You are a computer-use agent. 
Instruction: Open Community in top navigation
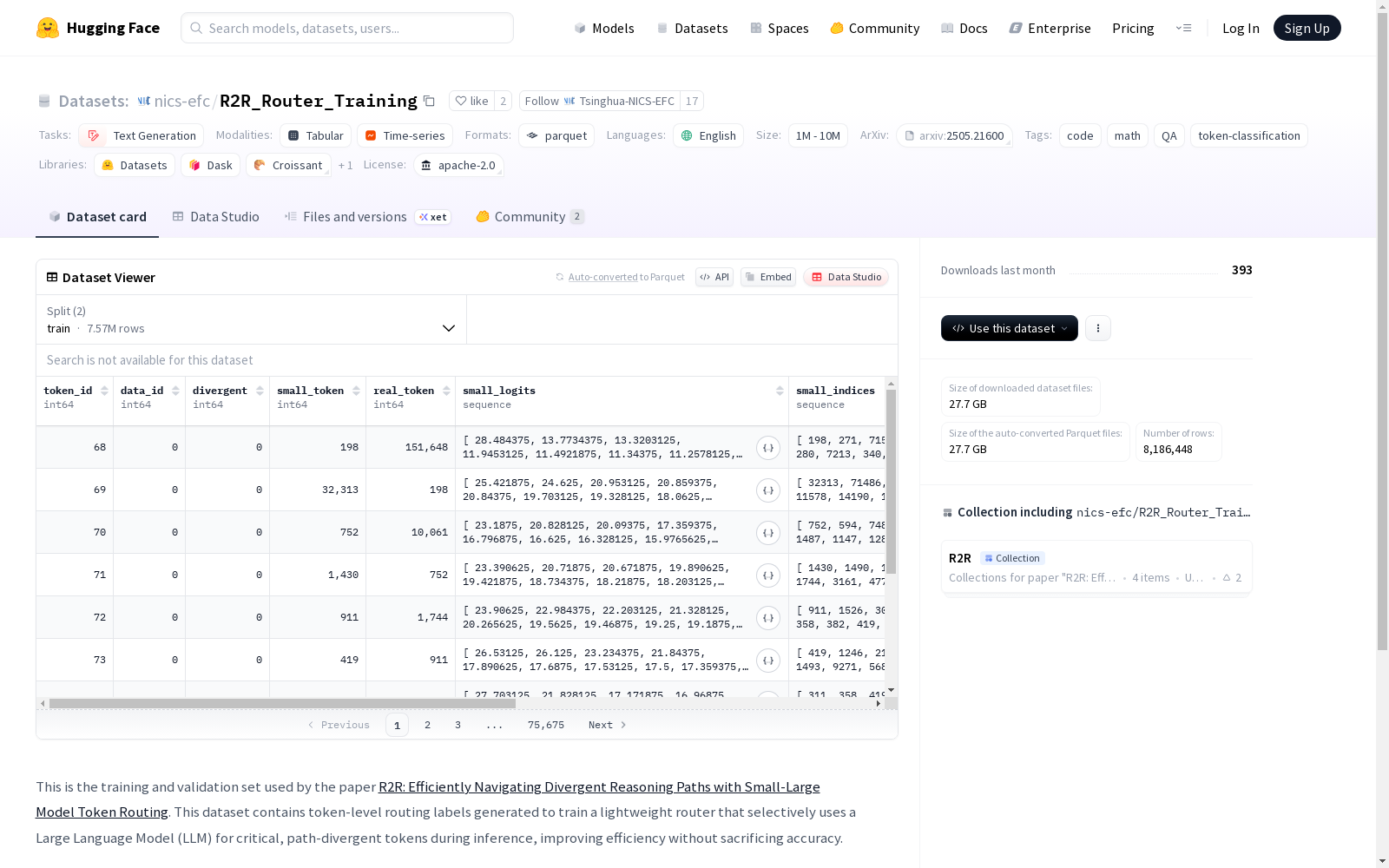874,28
